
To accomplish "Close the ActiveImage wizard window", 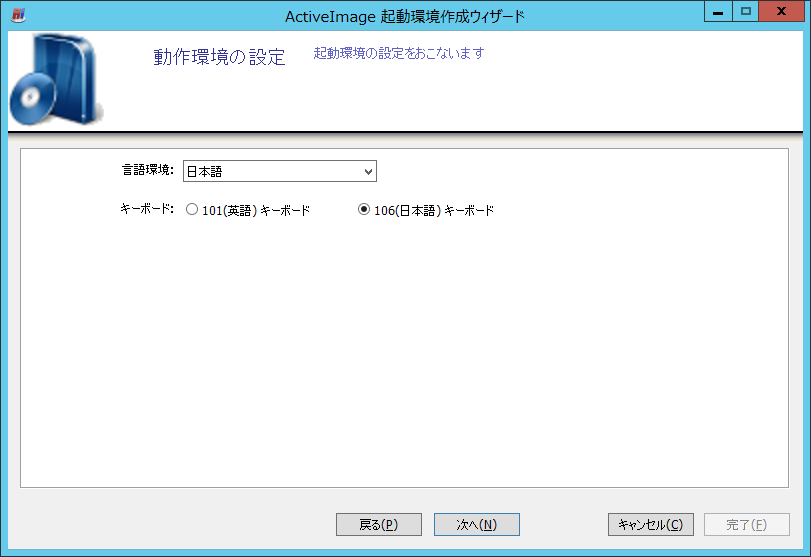I will [x=781, y=12].
